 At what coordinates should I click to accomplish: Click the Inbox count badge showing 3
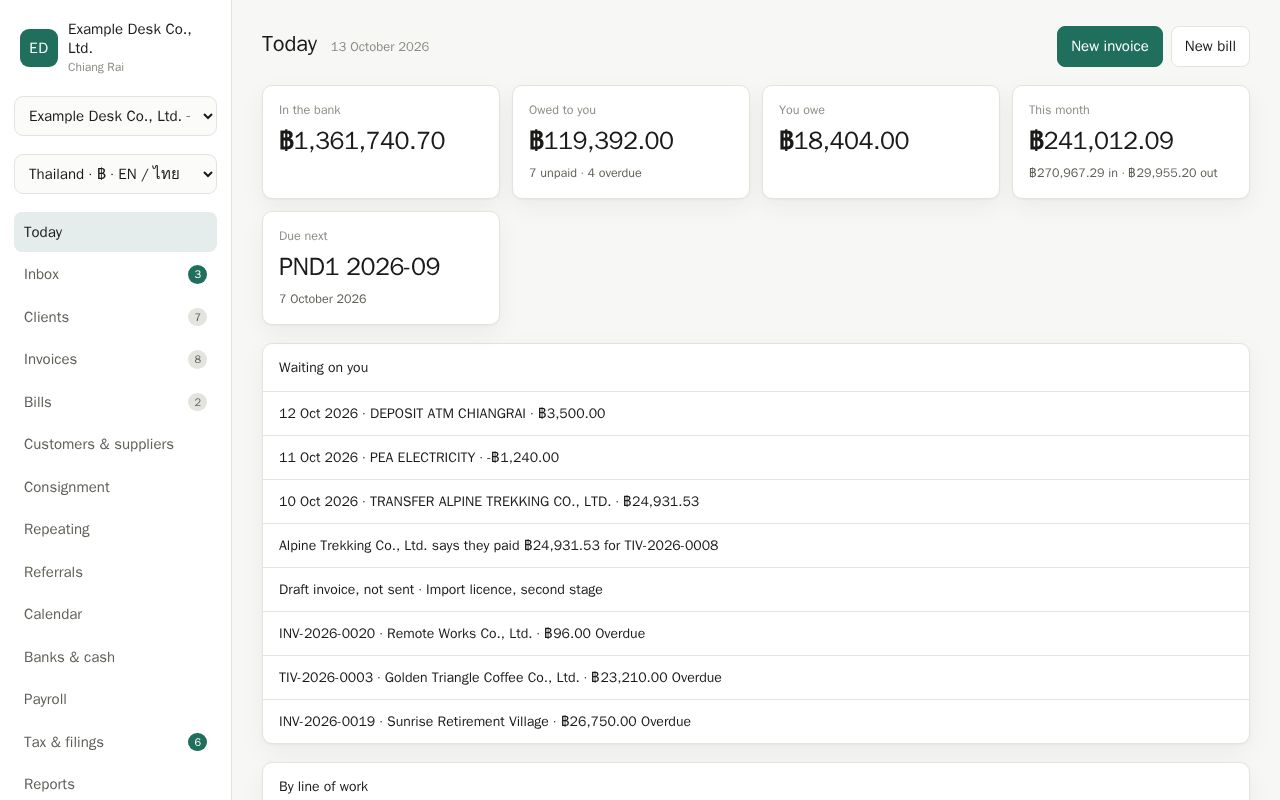pos(197,274)
